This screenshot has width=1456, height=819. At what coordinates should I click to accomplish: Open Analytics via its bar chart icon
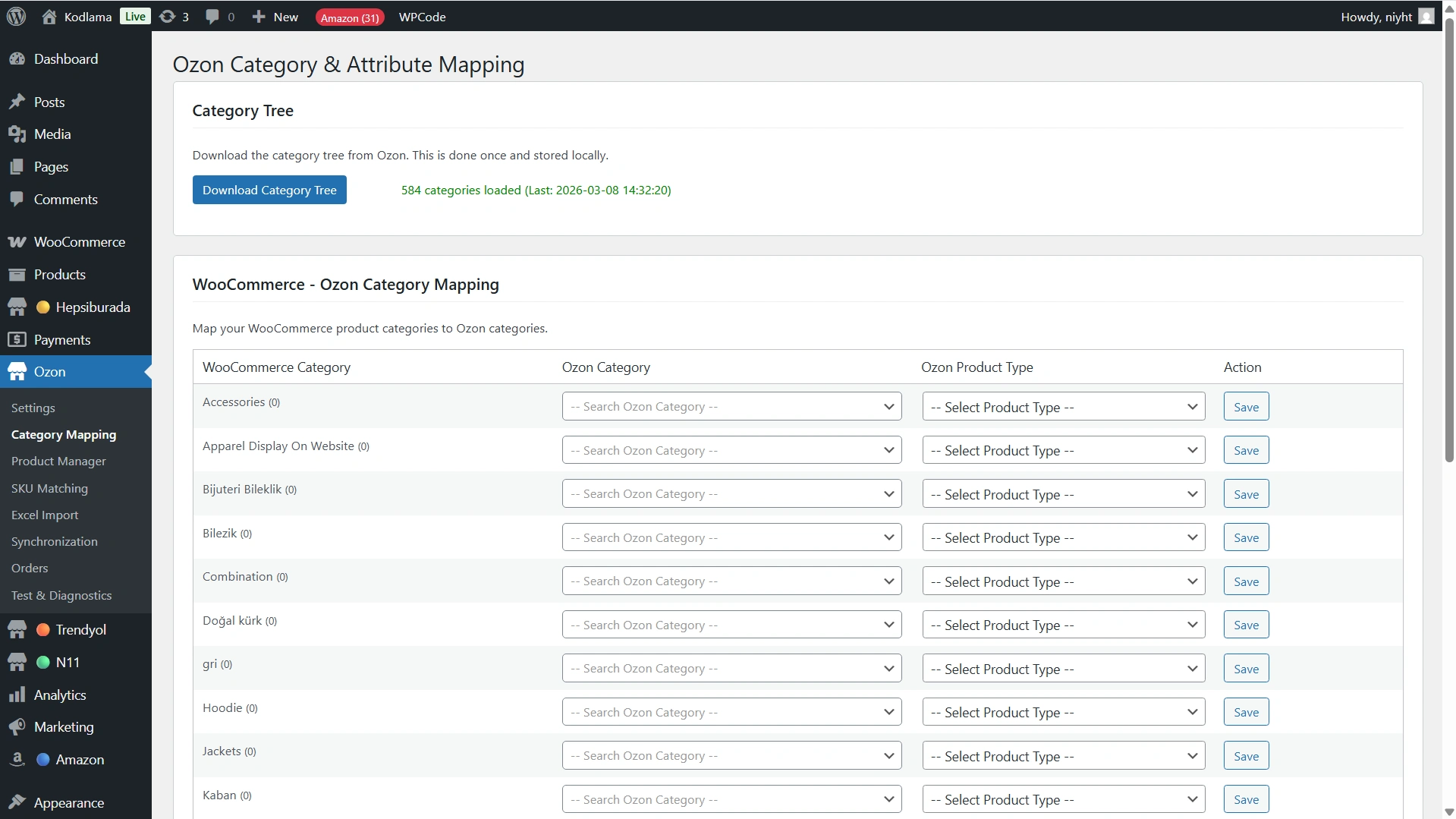point(17,695)
